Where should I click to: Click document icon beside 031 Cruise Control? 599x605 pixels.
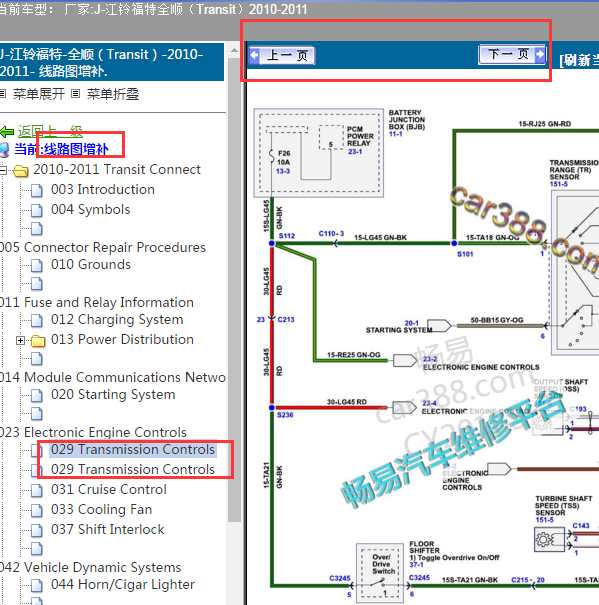[x=37, y=490]
